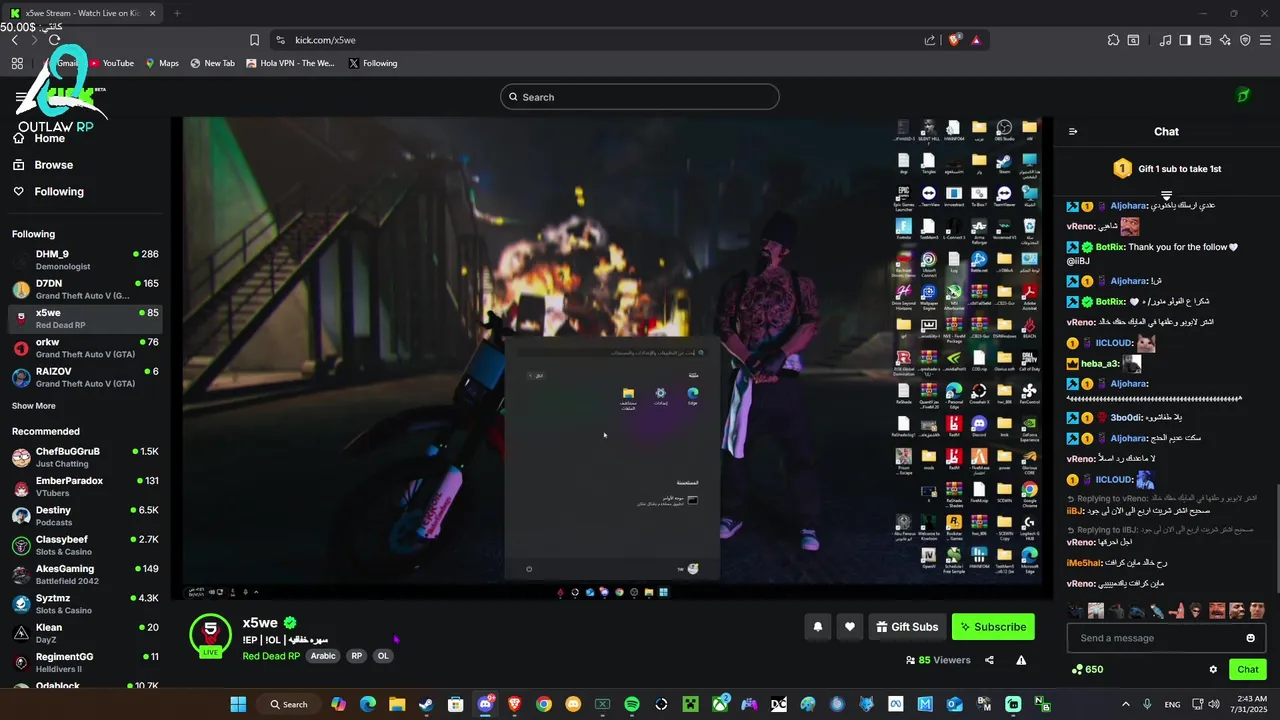Viewport: 1280px width, 720px height.
Task: Open Maps bookmark
Action: [161, 63]
